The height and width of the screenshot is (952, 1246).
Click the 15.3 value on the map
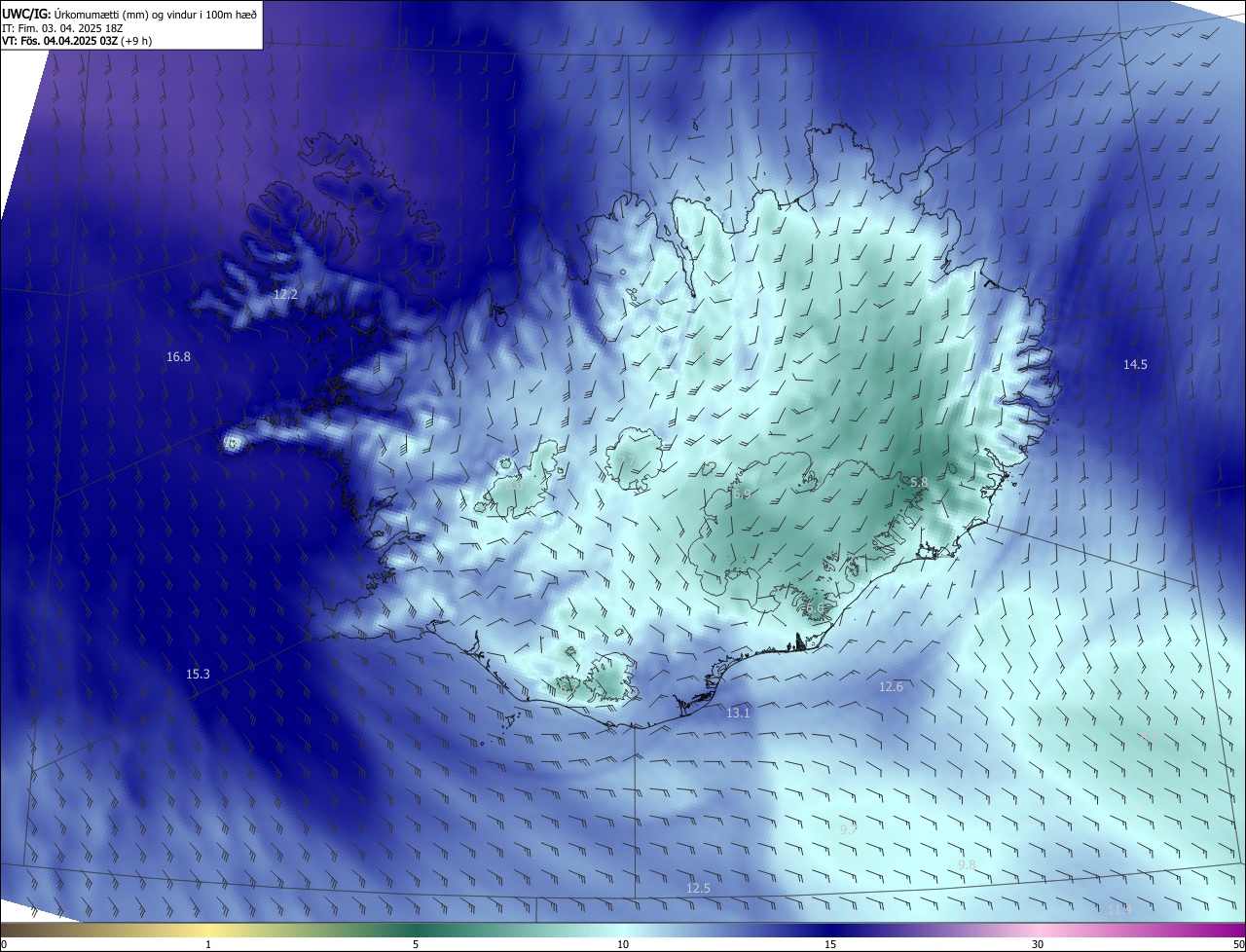tap(198, 674)
